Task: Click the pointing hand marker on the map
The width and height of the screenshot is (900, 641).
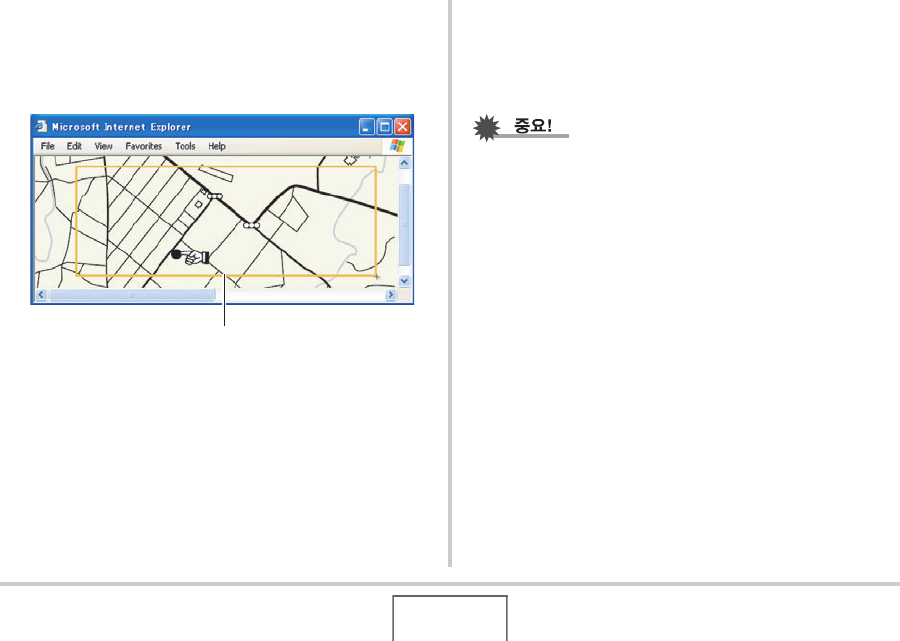Action: pyautogui.click(x=197, y=257)
